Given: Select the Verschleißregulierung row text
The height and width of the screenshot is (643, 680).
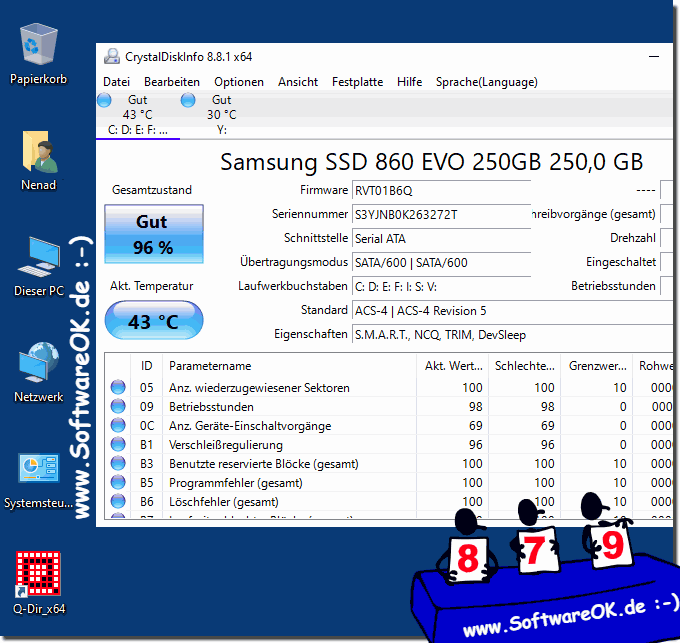Looking at the screenshot, I should point(226,445).
